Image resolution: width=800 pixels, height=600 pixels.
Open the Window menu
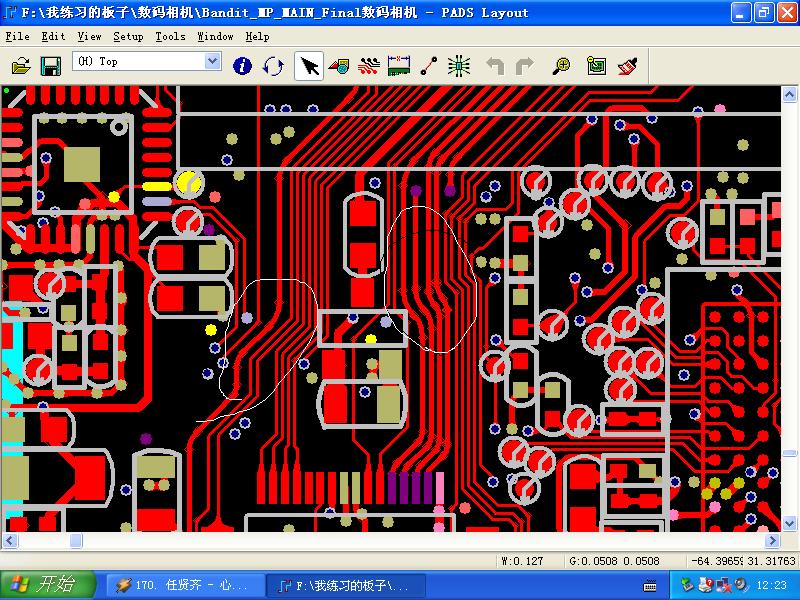[215, 37]
